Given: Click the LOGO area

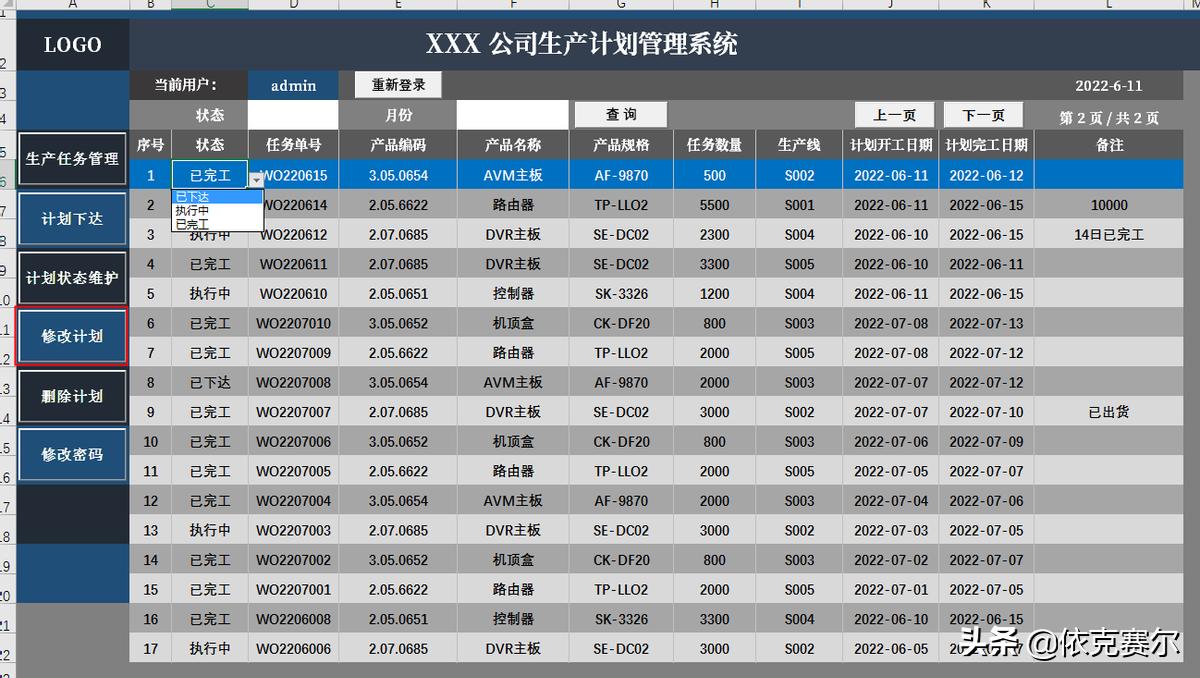Looking at the screenshot, I should coord(71,44).
